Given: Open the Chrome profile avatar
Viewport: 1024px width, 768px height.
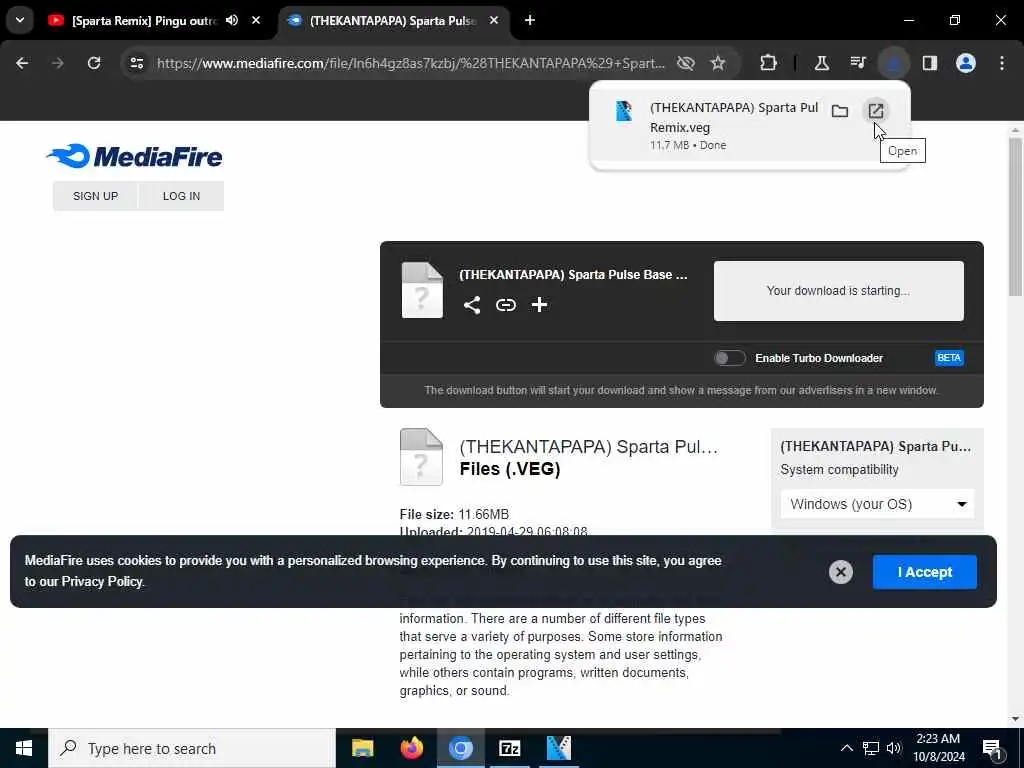Looking at the screenshot, I should pos(965,63).
